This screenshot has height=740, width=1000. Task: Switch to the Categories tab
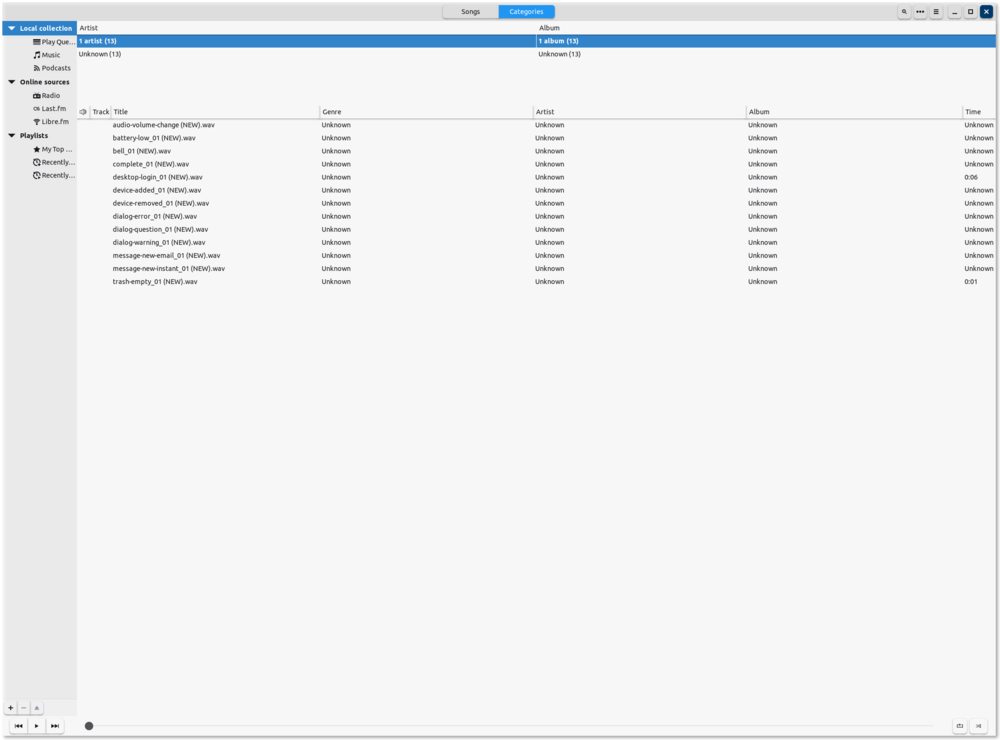tap(526, 12)
